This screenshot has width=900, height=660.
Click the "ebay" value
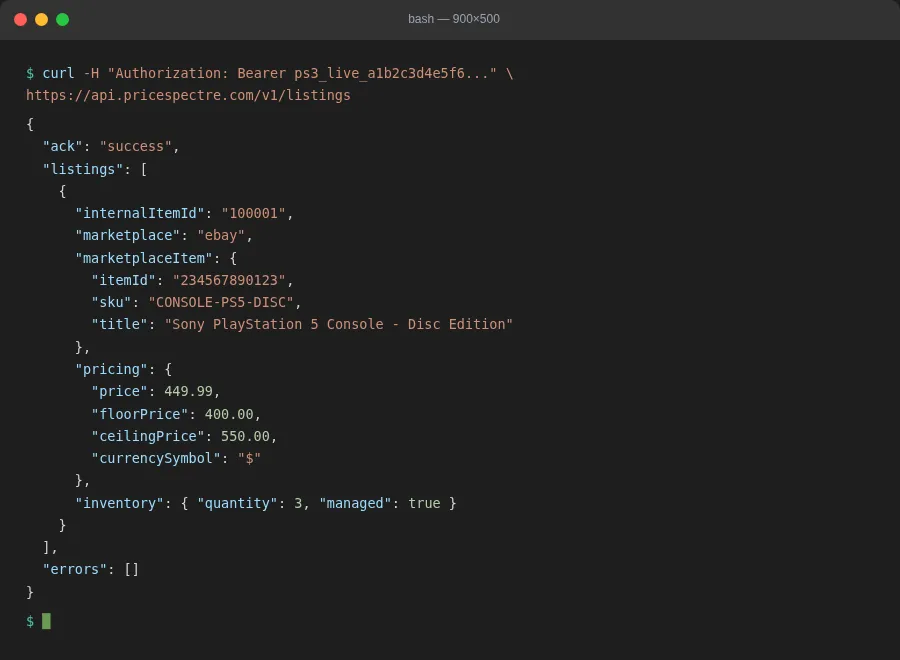pos(221,235)
